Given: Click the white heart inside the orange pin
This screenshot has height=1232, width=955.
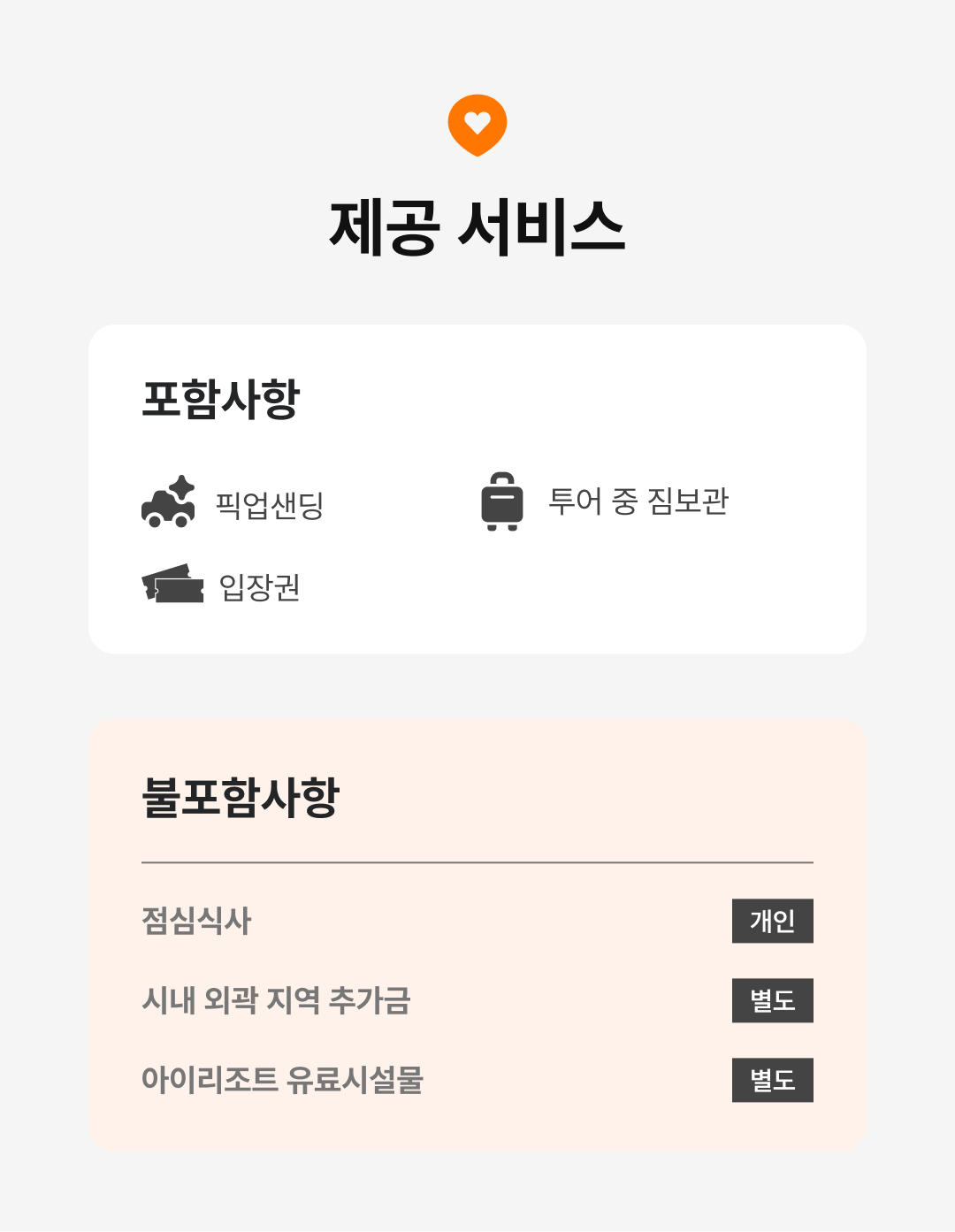Looking at the screenshot, I should pos(477,122).
